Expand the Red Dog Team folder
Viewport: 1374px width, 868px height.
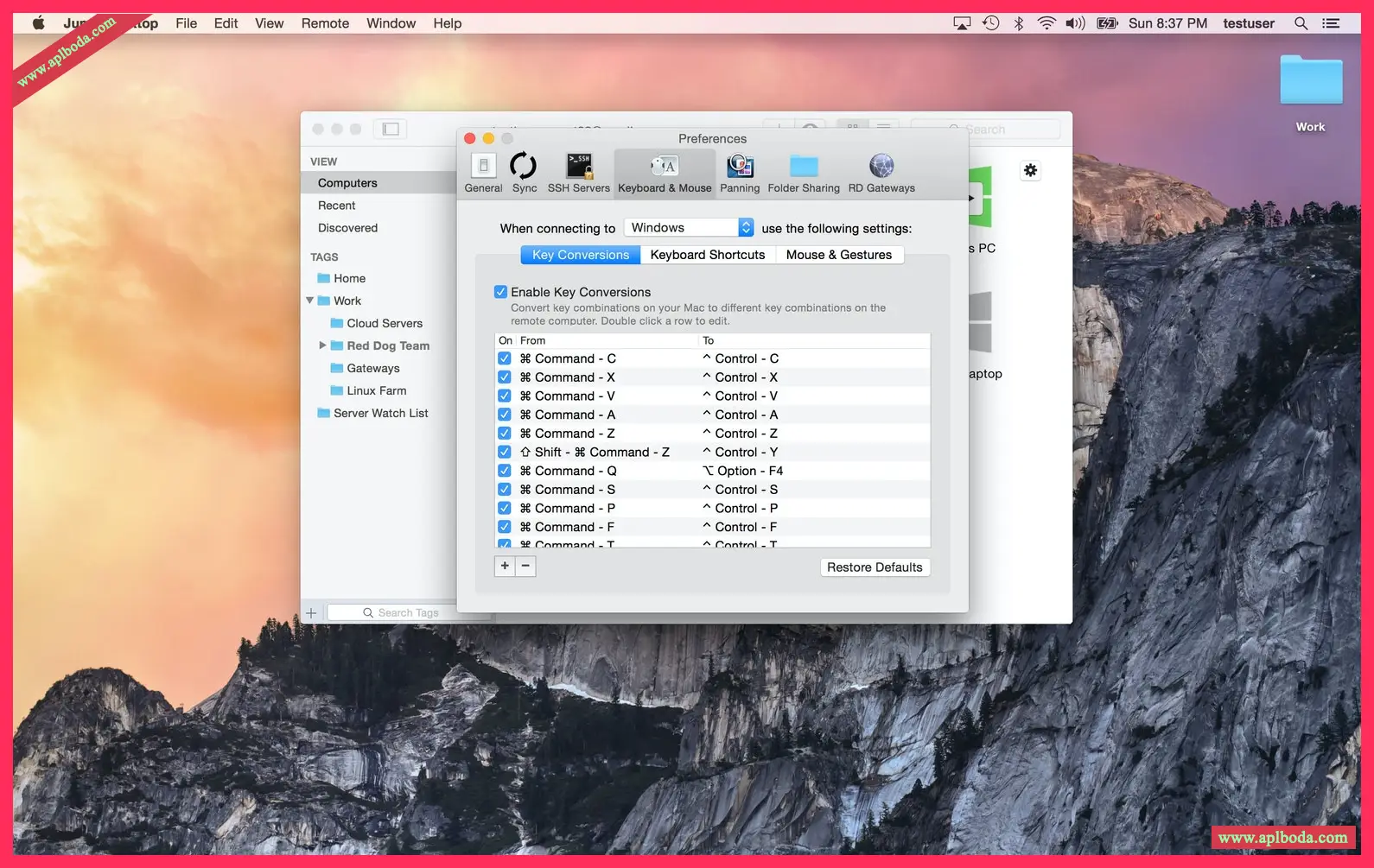(322, 345)
